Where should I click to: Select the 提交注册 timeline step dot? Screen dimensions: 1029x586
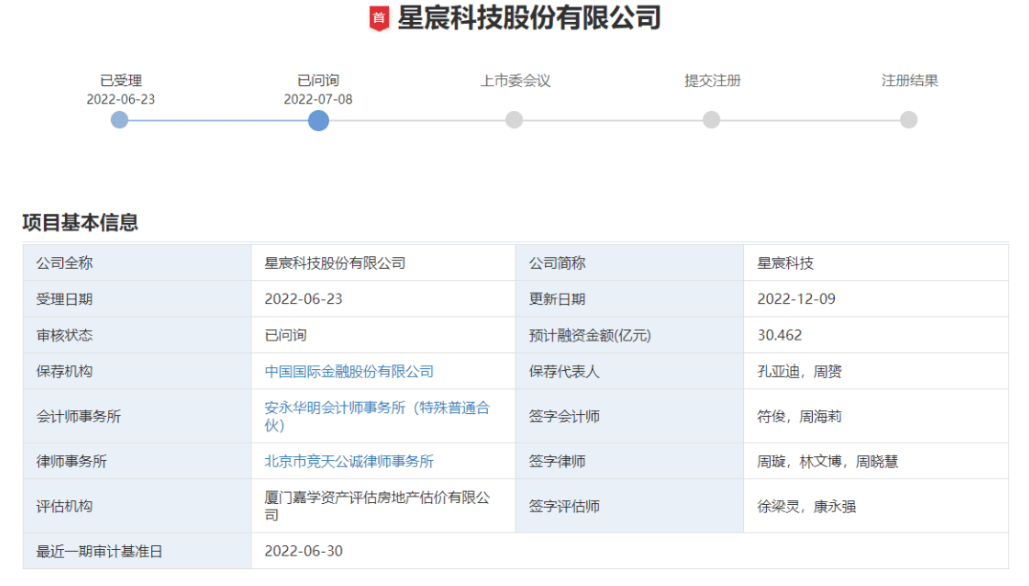tap(711, 120)
